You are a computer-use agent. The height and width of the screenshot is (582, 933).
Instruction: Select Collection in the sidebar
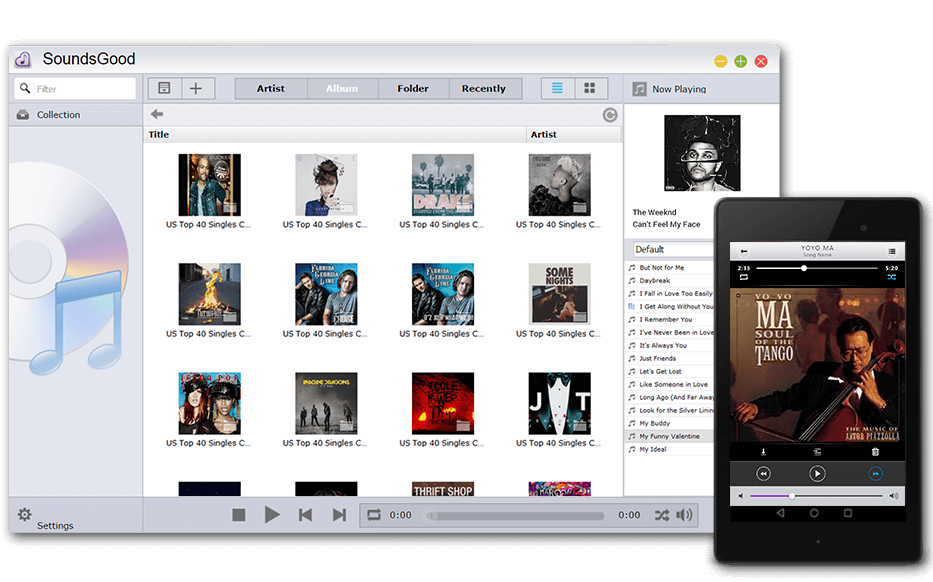pos(76,115)
